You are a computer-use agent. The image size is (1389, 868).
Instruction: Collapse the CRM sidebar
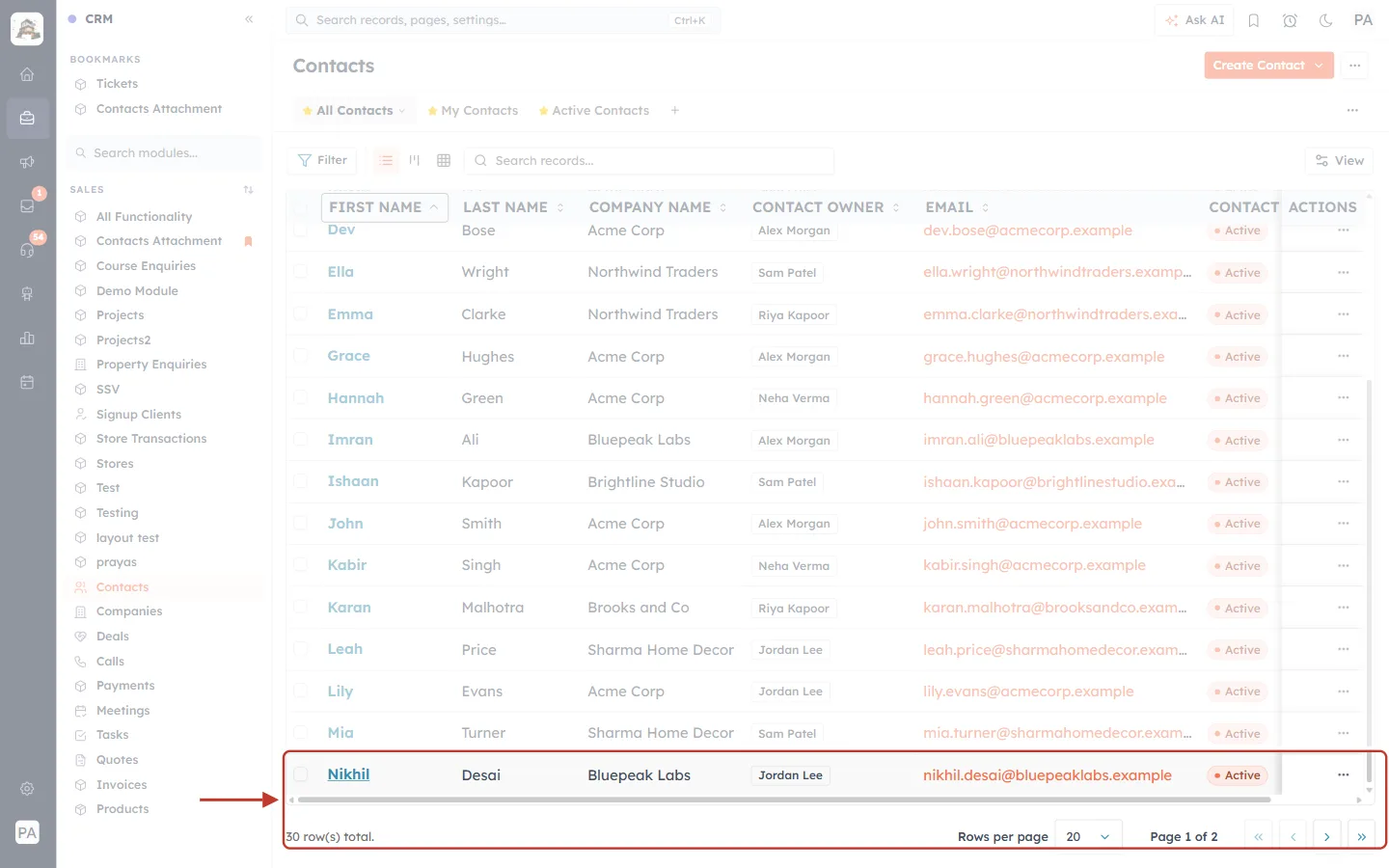(x=249, y=19)
